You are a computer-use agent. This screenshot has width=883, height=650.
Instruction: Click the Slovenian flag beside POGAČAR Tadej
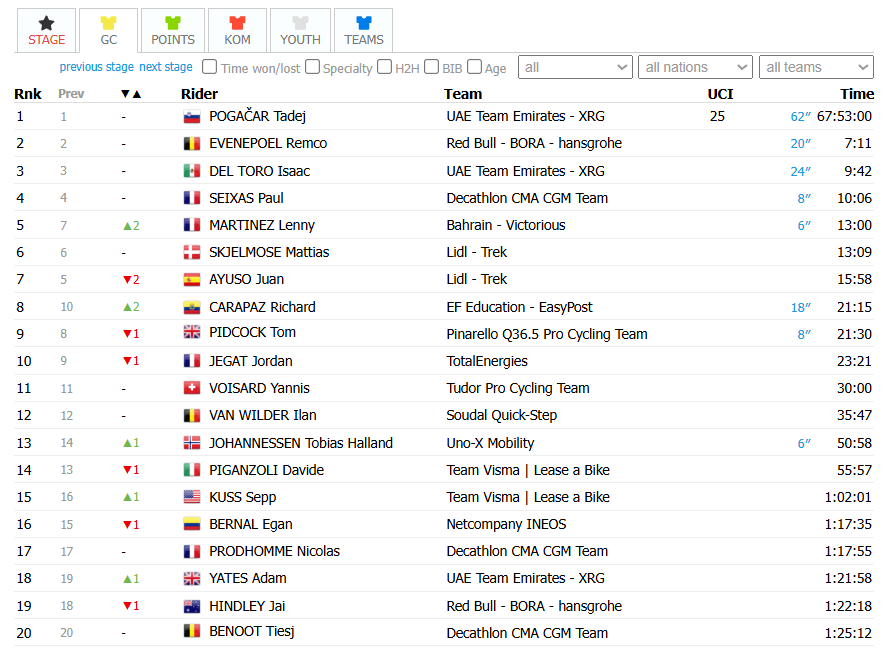(192, 117)
